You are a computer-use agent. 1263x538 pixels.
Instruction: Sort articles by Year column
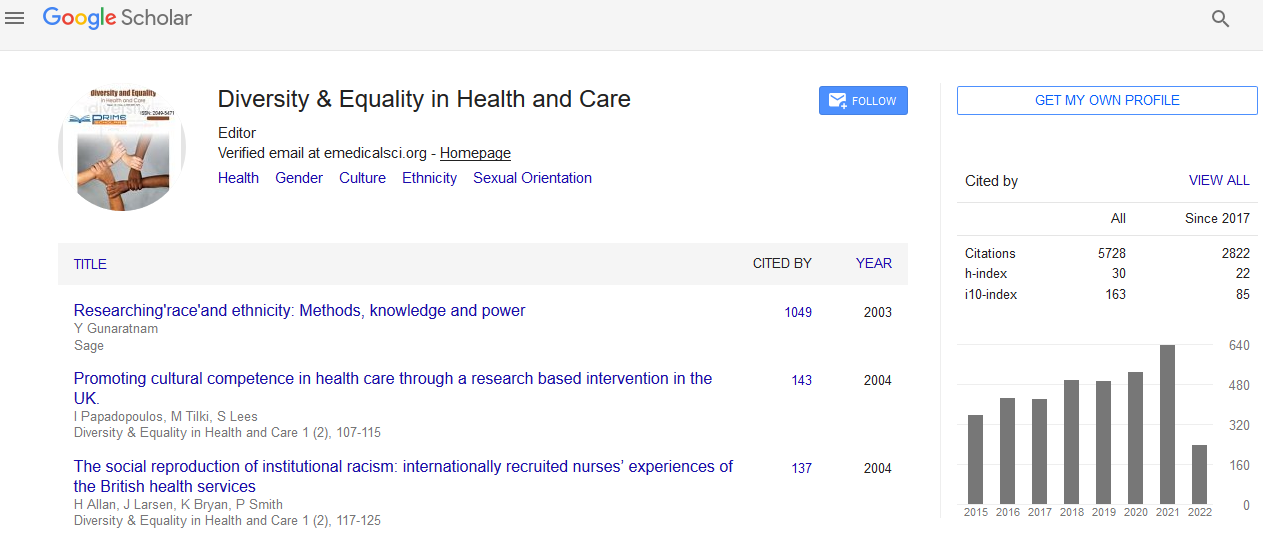(873, 264)
